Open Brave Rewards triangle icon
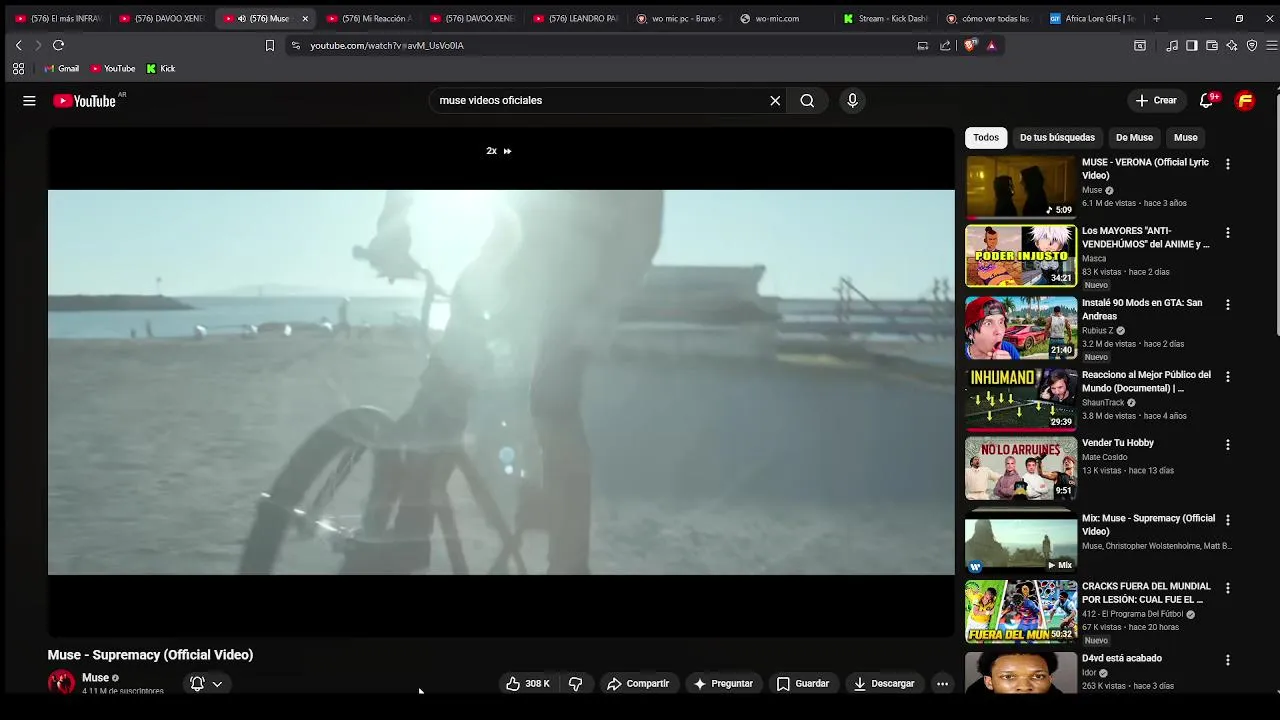 [x=991, y=45]
